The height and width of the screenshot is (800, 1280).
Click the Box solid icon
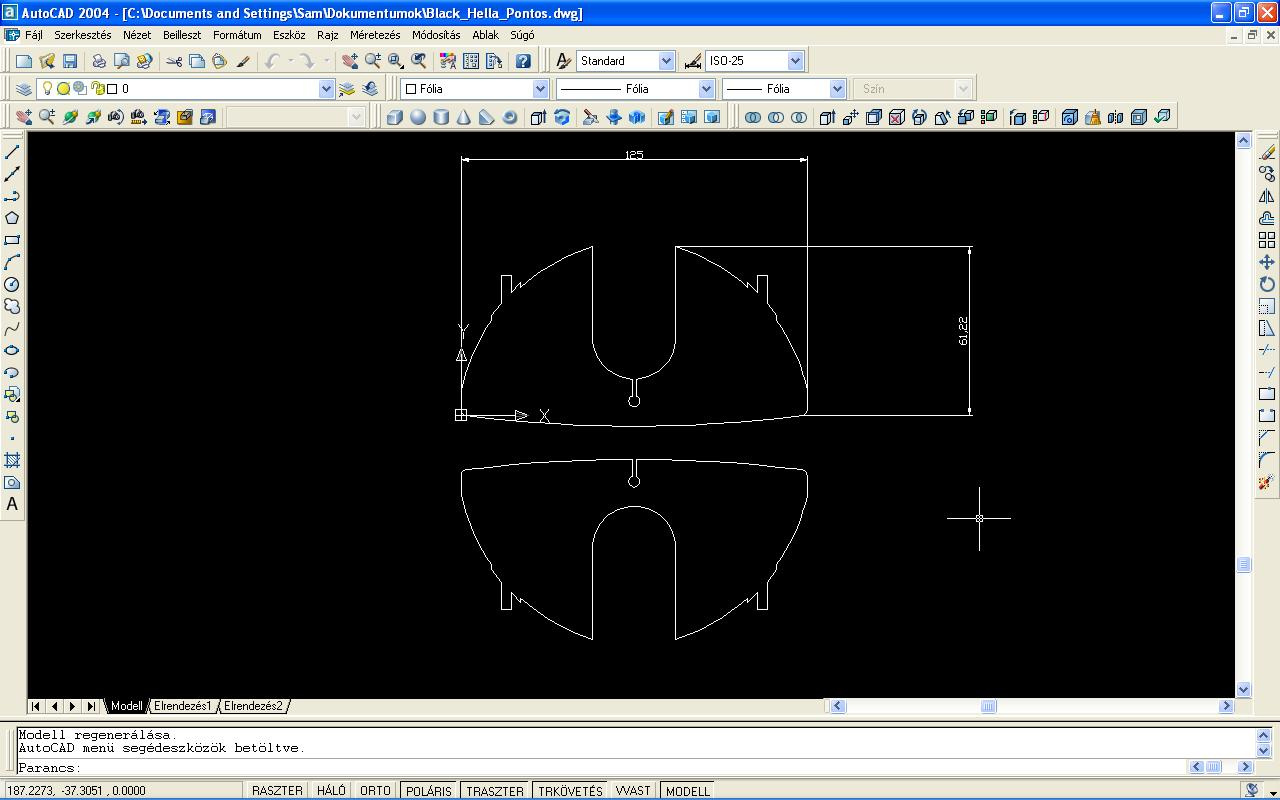tap(395, 117)
